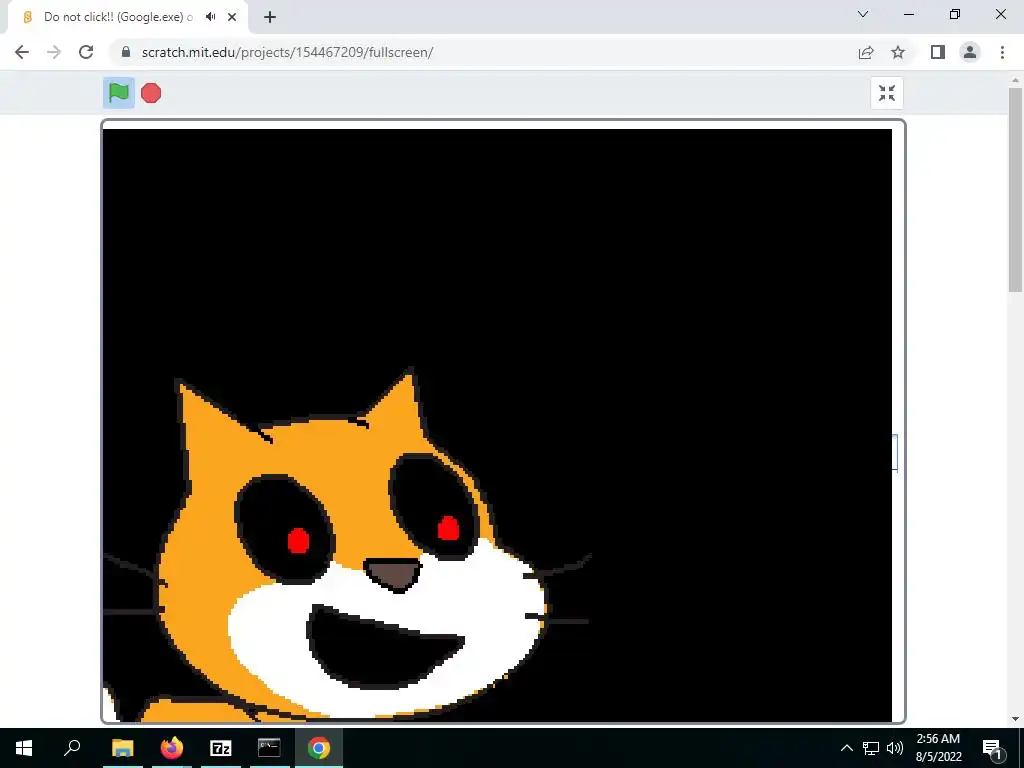Open a new browser tab

(270, 17)
